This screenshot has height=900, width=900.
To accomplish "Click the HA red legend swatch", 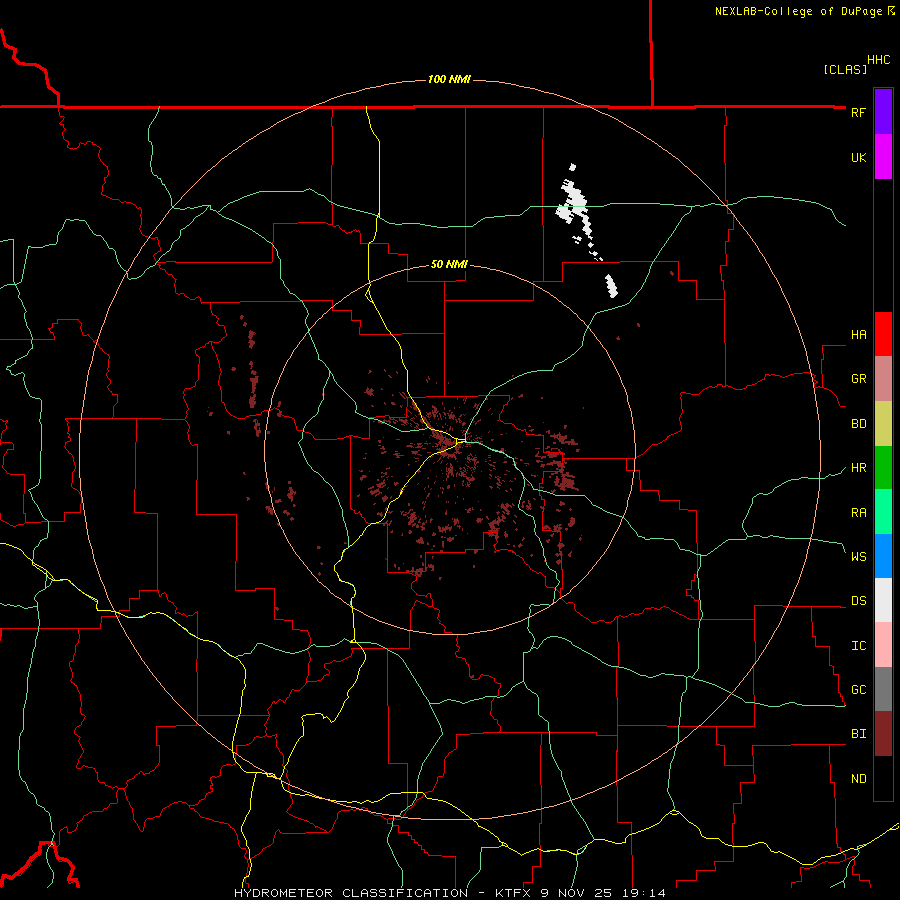I will tap(883, 334).
